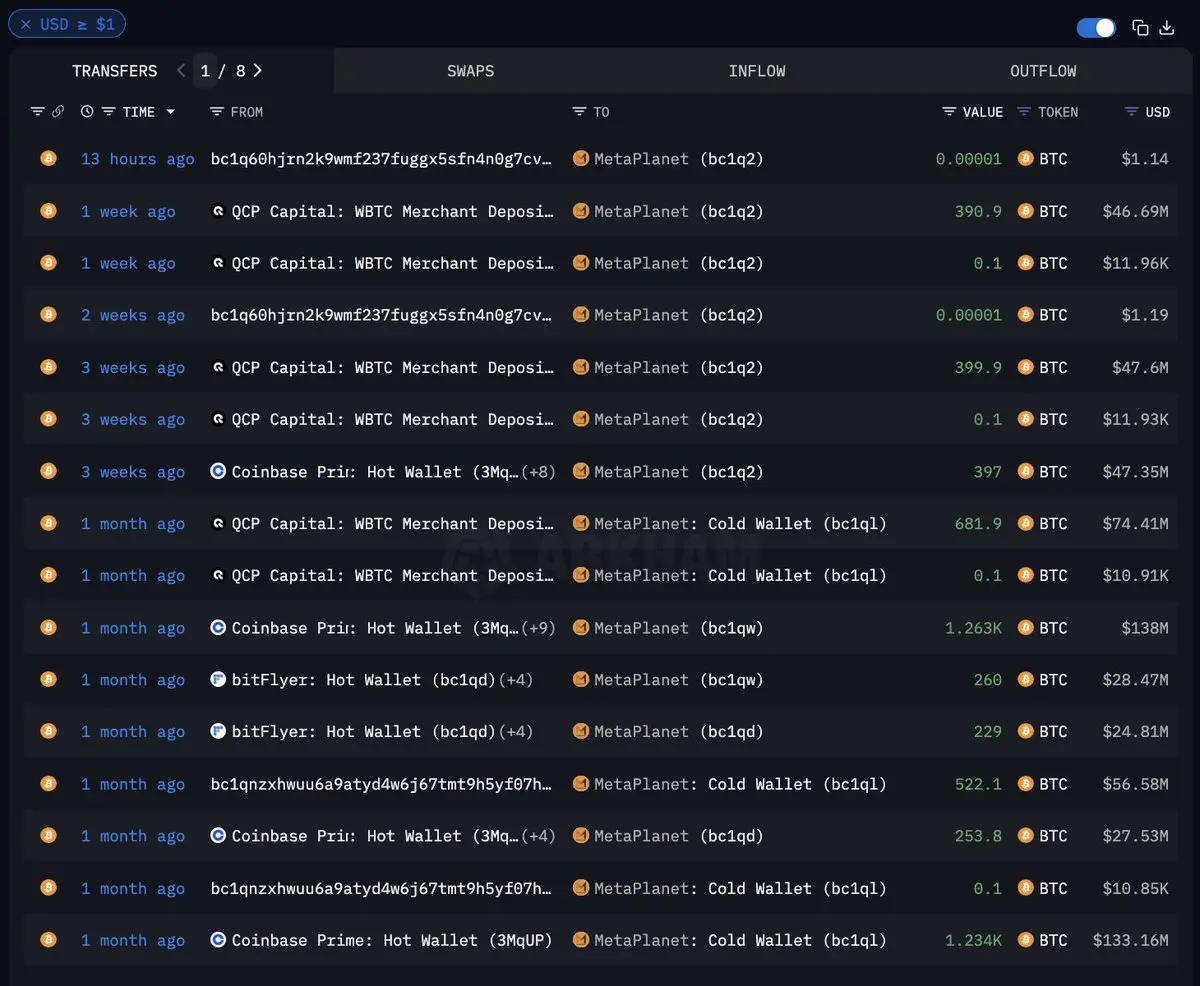Expand (+4) badge in the $28.47M row

pos(516,680)
